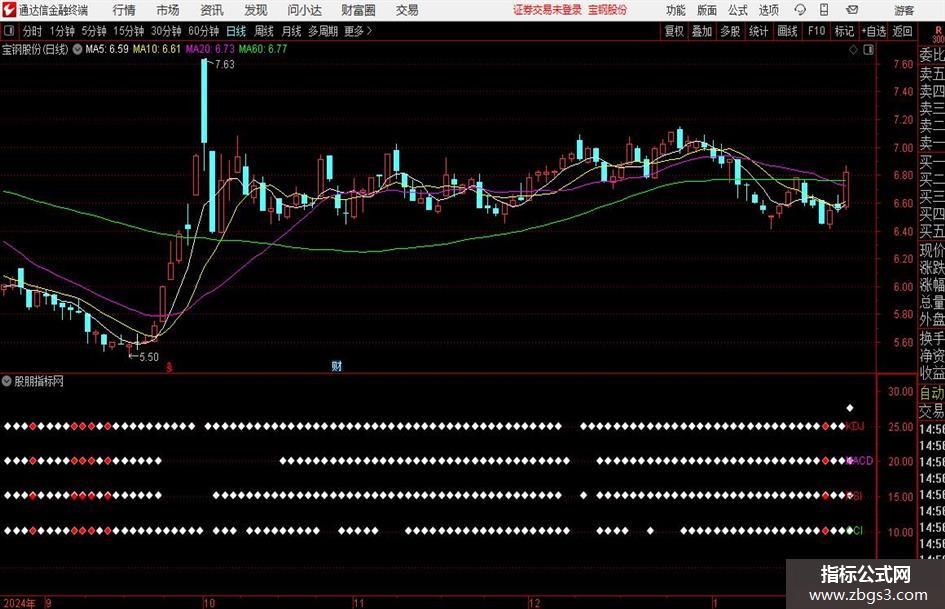Viewport: 945px width, 609px height.
Task: Click the diamond icon at chart's upper right
Action: (x=853, y=50)
